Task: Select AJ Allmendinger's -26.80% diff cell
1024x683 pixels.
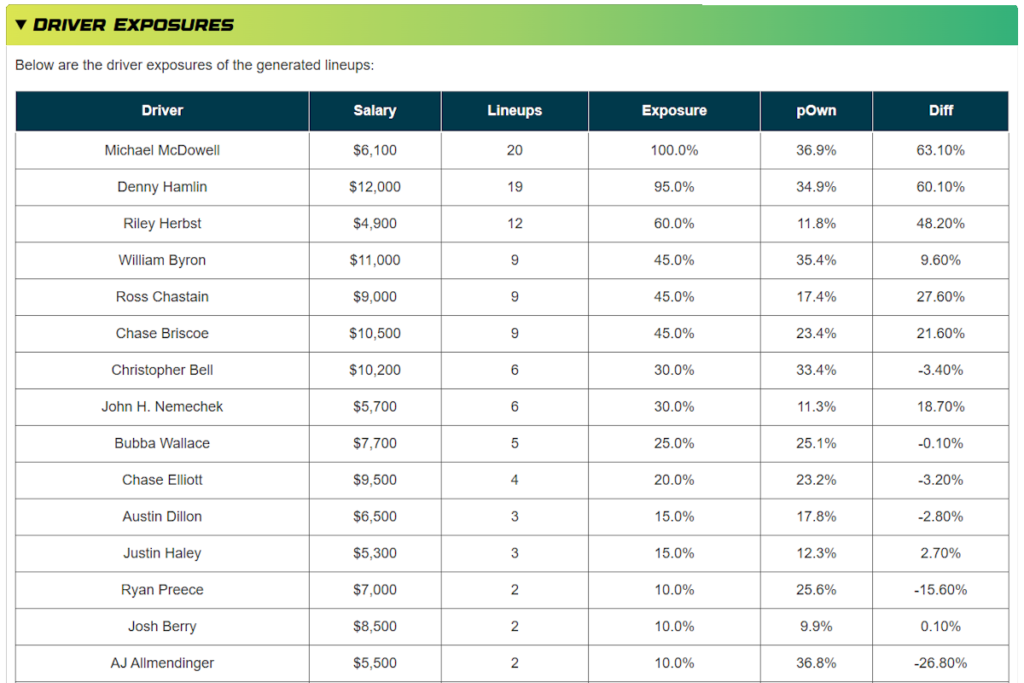Action: (940, 663)
